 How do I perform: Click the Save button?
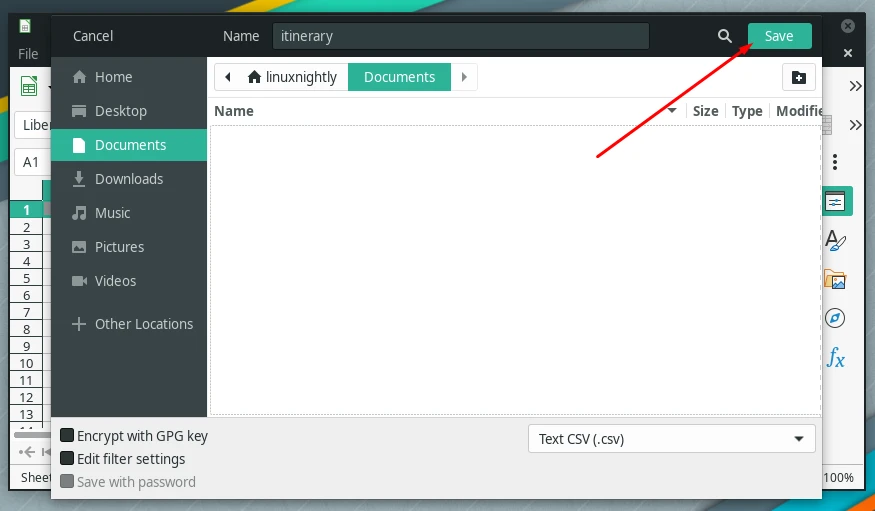(x=779, y=36)
